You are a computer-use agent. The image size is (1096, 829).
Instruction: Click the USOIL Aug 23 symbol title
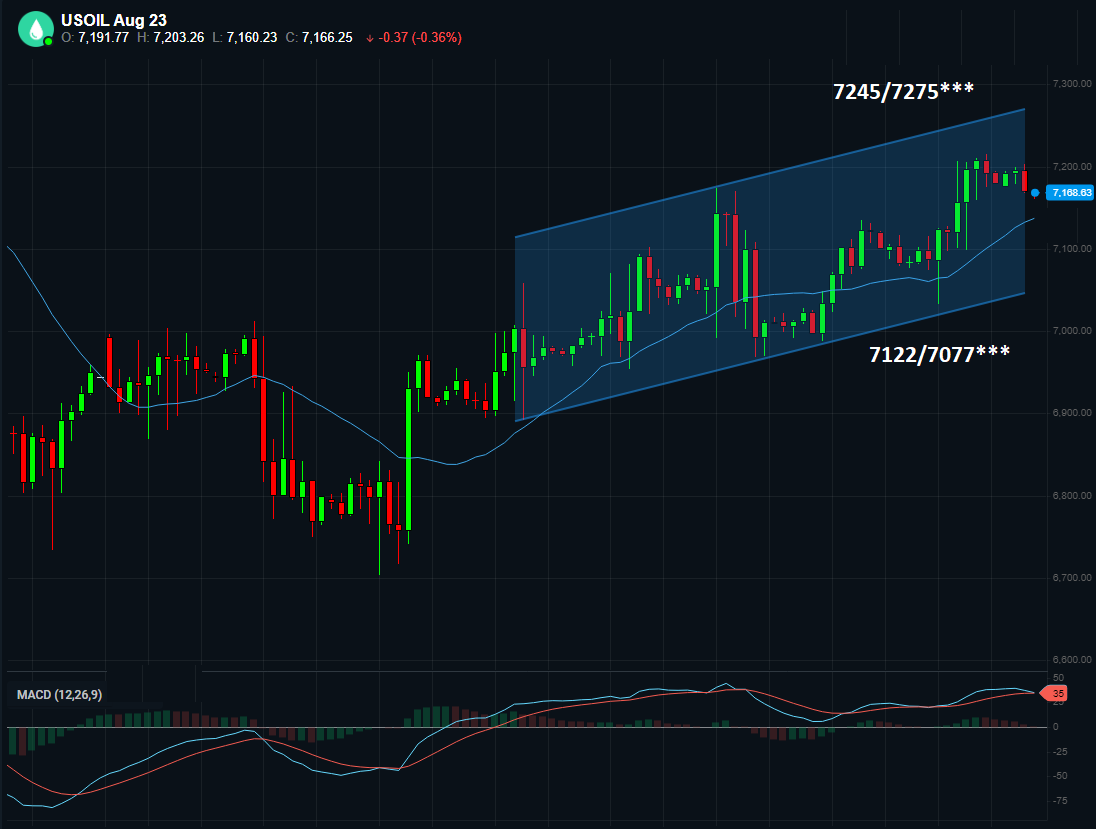114,20
